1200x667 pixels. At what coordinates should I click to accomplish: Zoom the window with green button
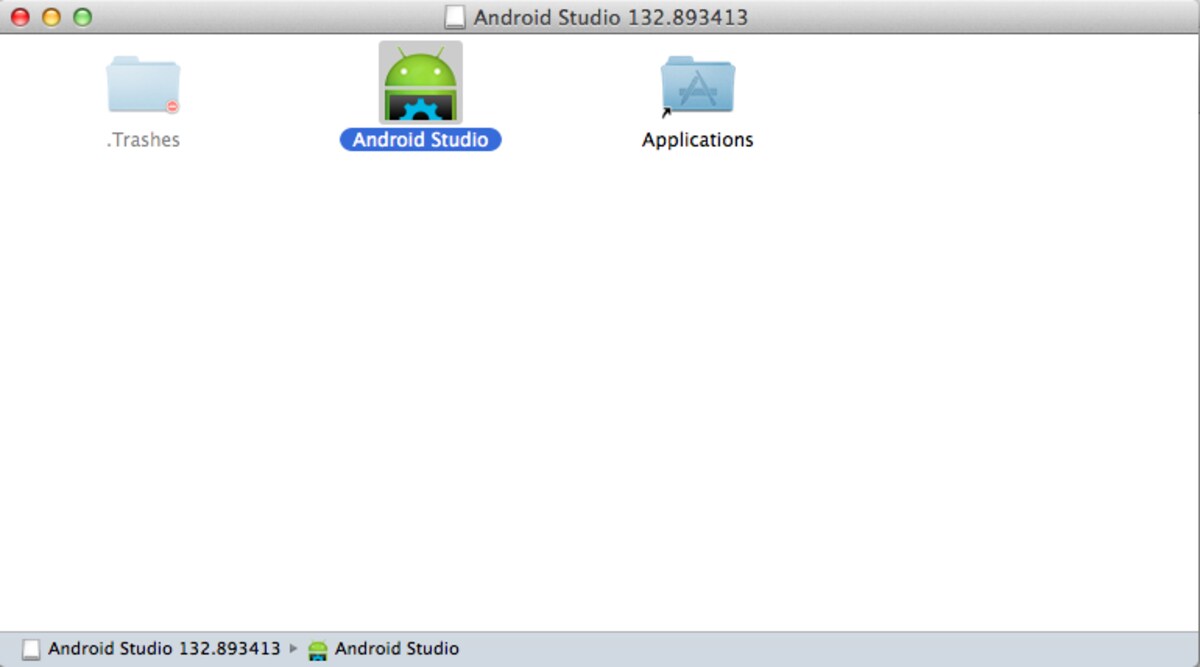pos(83,17)
